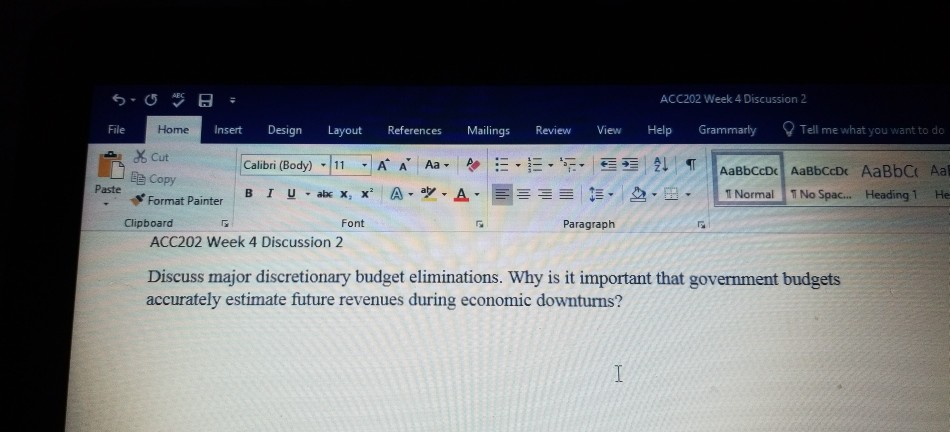Click Increase Indent icon
The image size is (950, 432).
pos(630,165)
